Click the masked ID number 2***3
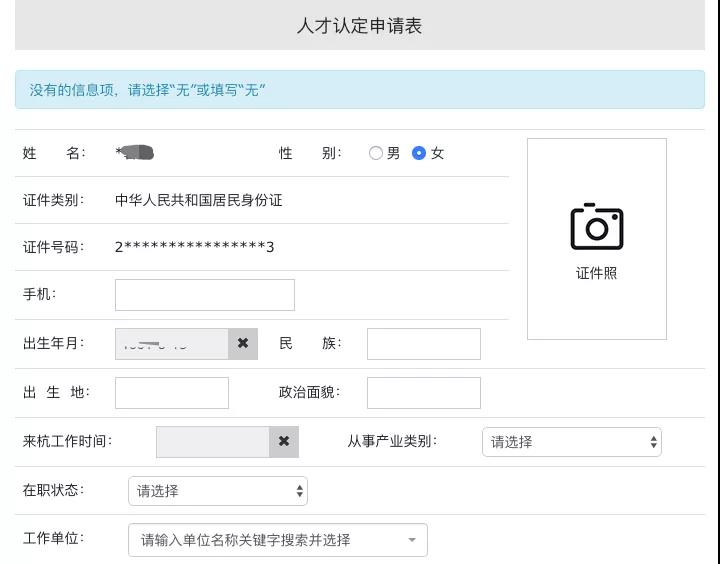The height and width of the screenshot is (564, 720). 194,247
